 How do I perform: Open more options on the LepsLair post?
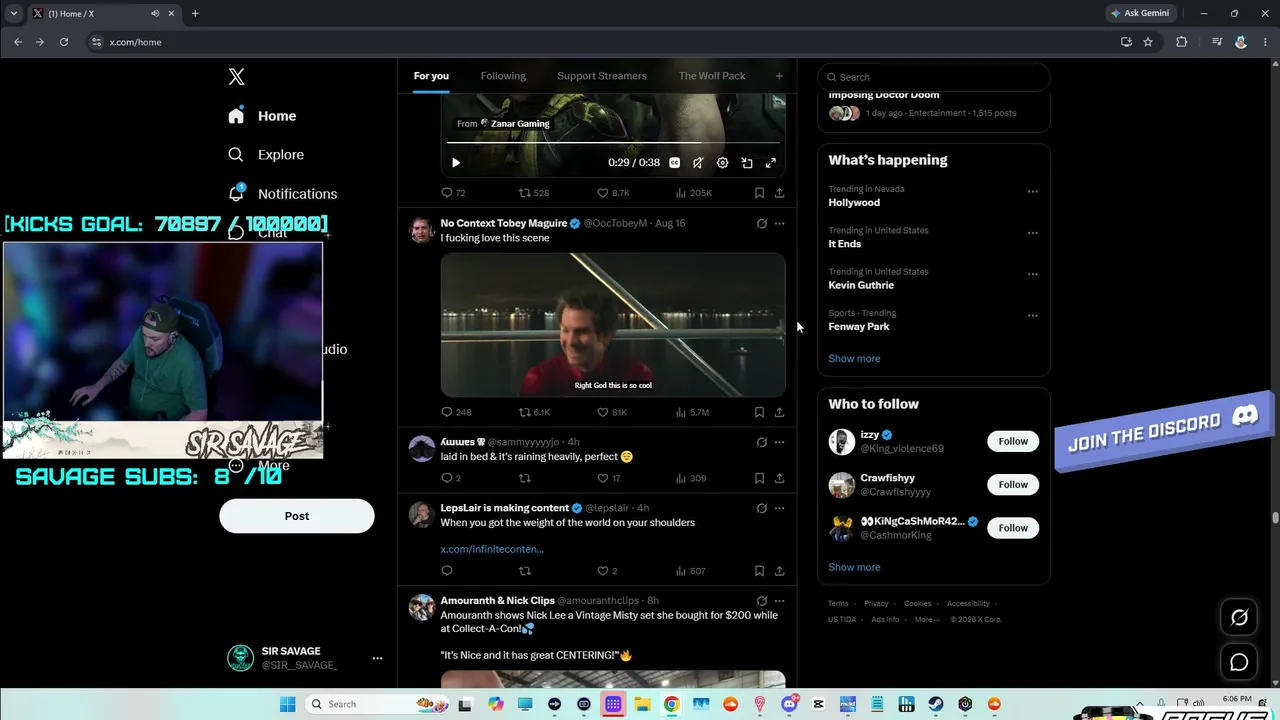click(779, 508)
